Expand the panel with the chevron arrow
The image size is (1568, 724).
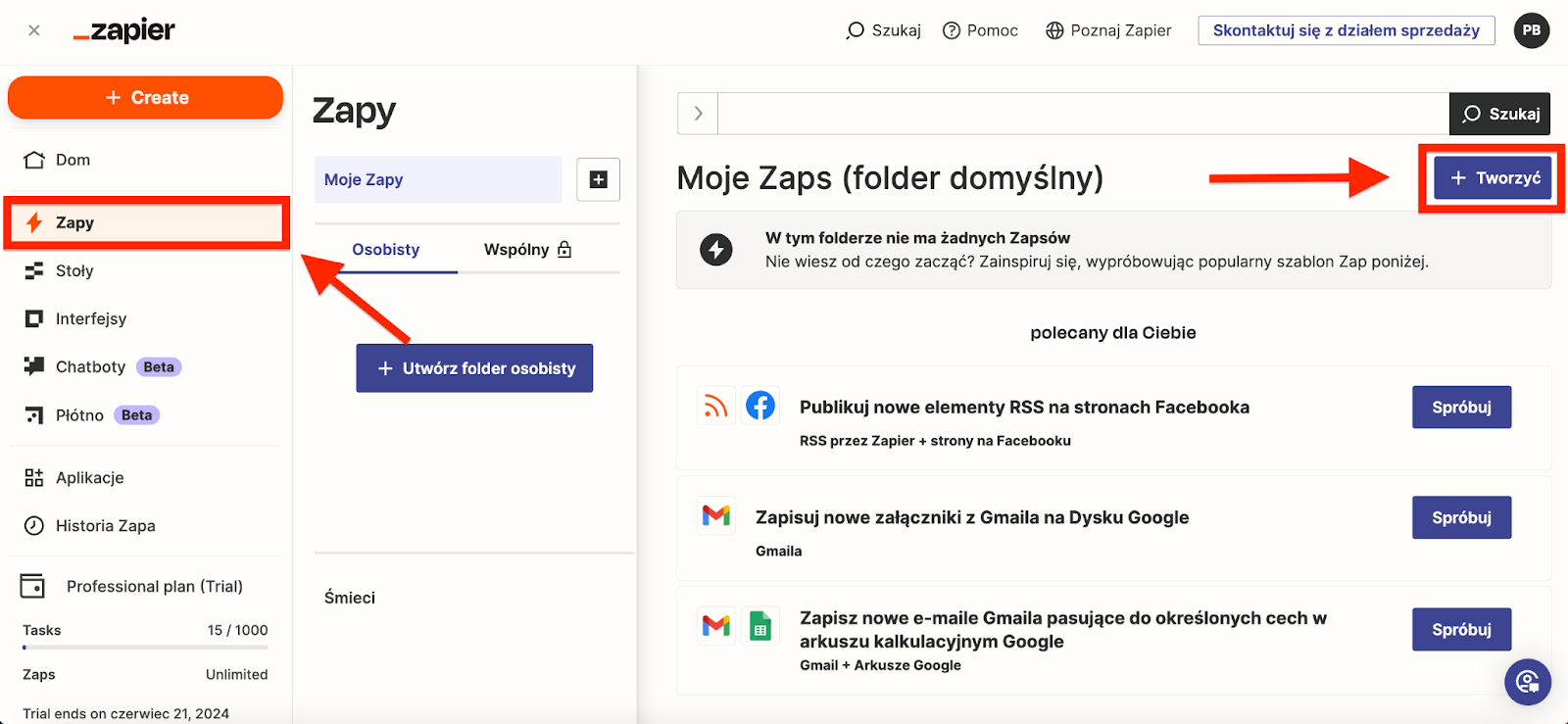pos(698,114)
